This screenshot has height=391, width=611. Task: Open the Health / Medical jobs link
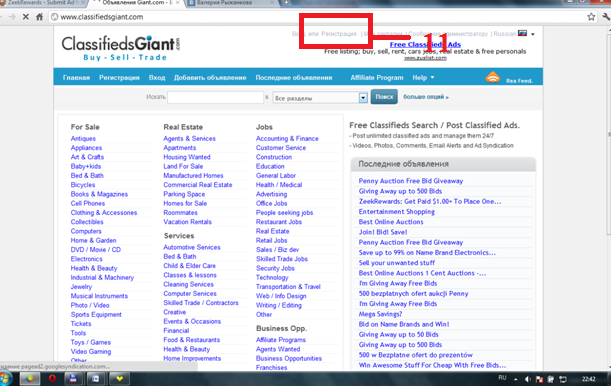279,185
